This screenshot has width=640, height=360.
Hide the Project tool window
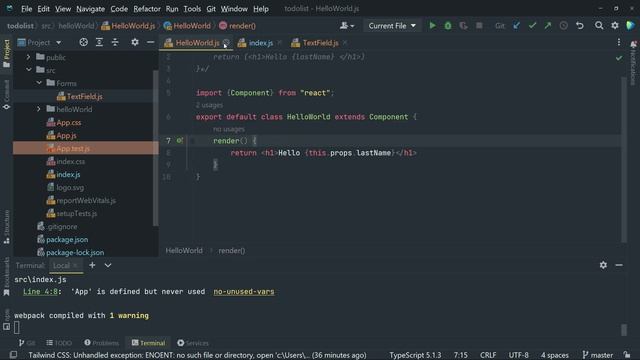click(151, 42)
